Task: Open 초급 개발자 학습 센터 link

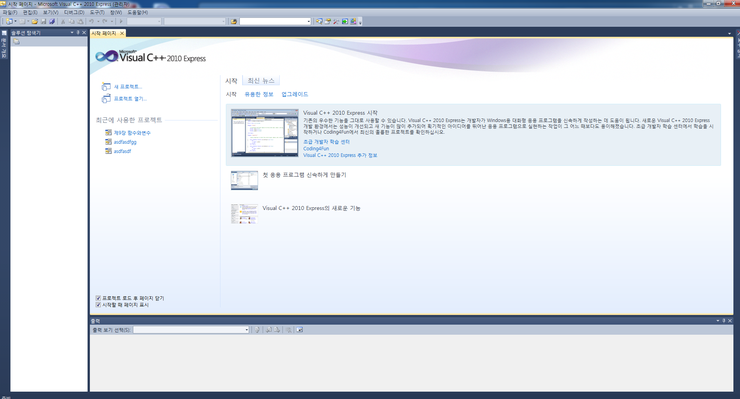Action: pos(326,142)
